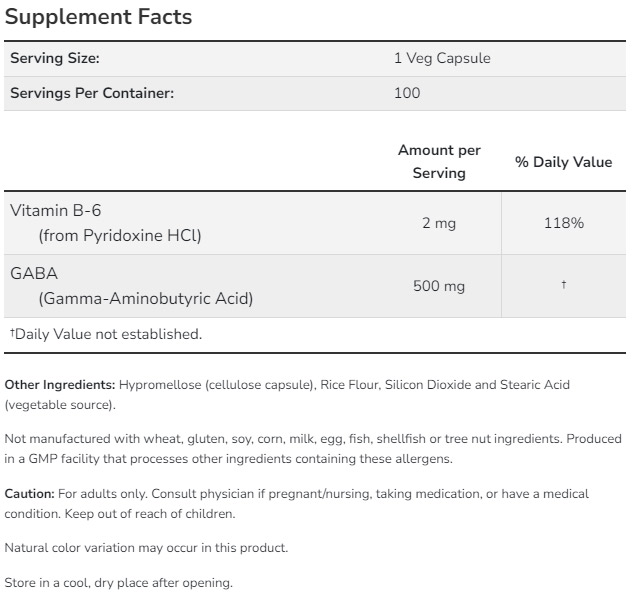
Task: Select the 2 mg amount
Action: 439,223
